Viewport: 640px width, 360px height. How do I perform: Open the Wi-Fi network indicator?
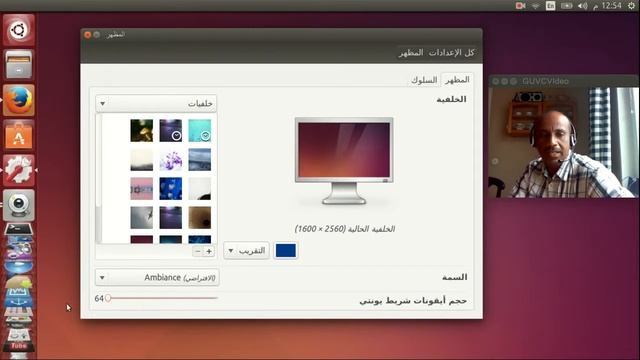point(536,6)
